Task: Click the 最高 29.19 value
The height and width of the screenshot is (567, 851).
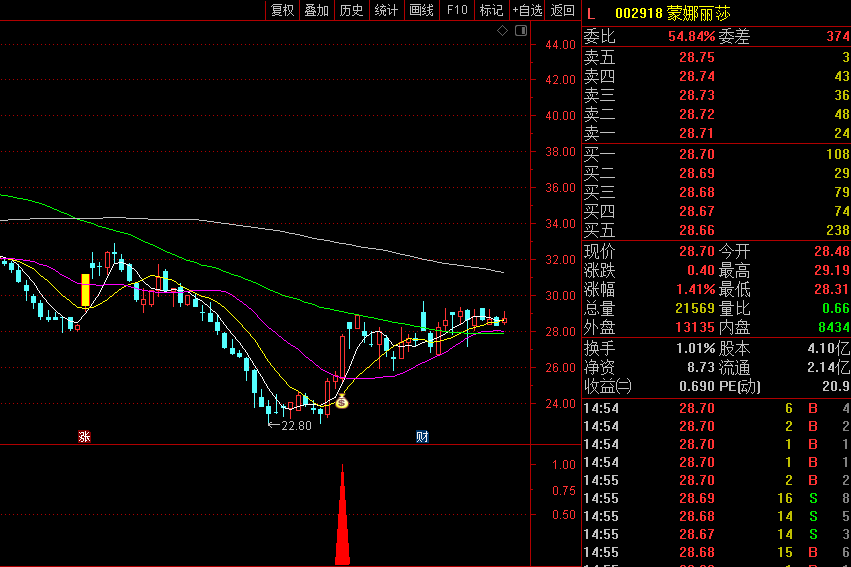Action: coord(832,271)
